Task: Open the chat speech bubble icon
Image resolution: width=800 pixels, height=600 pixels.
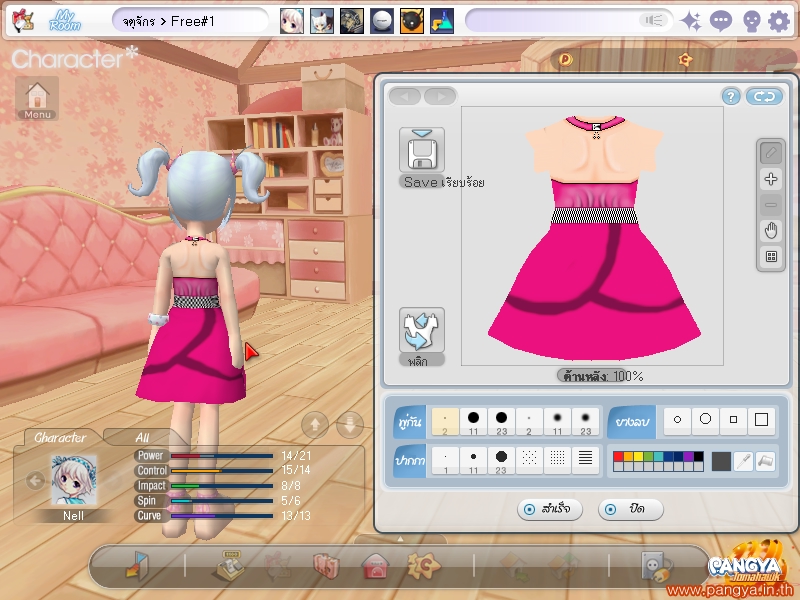Action: [x=720, y=21]
